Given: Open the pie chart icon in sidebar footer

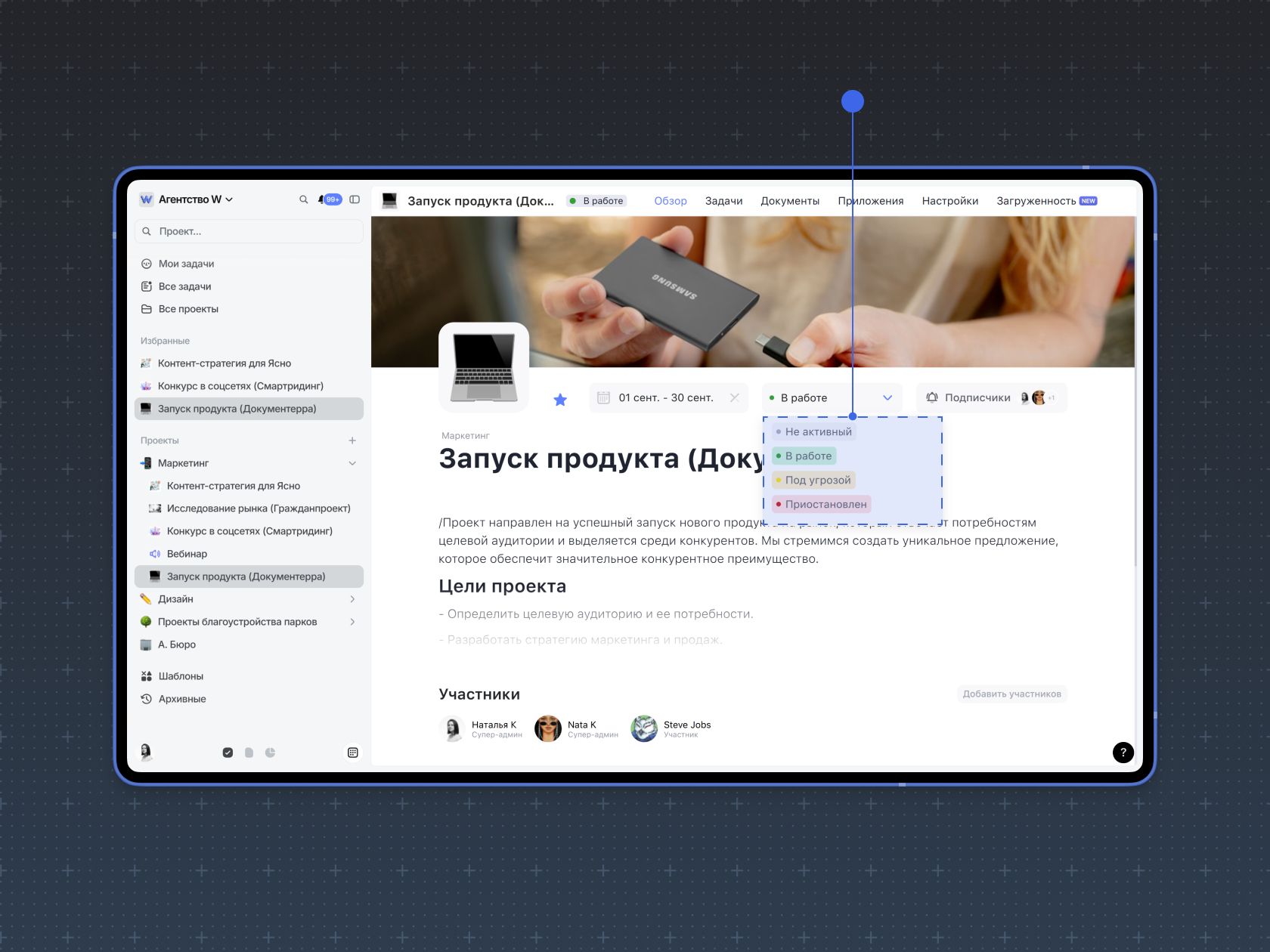Looking at the screenshot, I should (x=270, y=753).
